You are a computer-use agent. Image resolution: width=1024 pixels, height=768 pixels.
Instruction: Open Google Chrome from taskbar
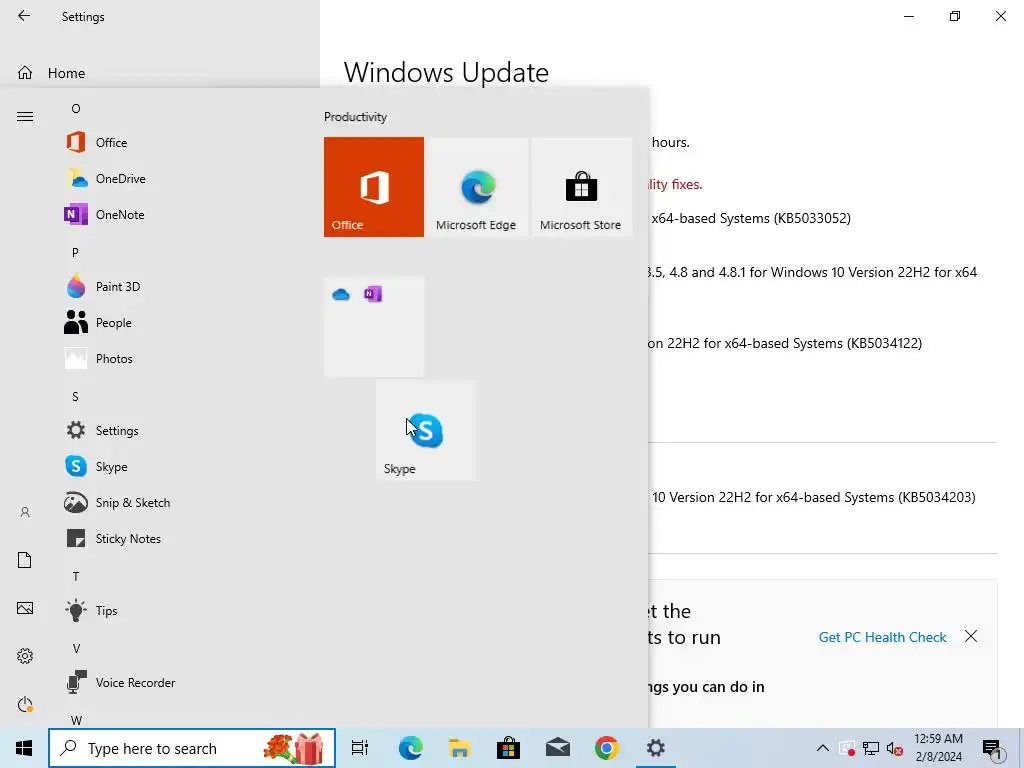(x=607, y=748)
